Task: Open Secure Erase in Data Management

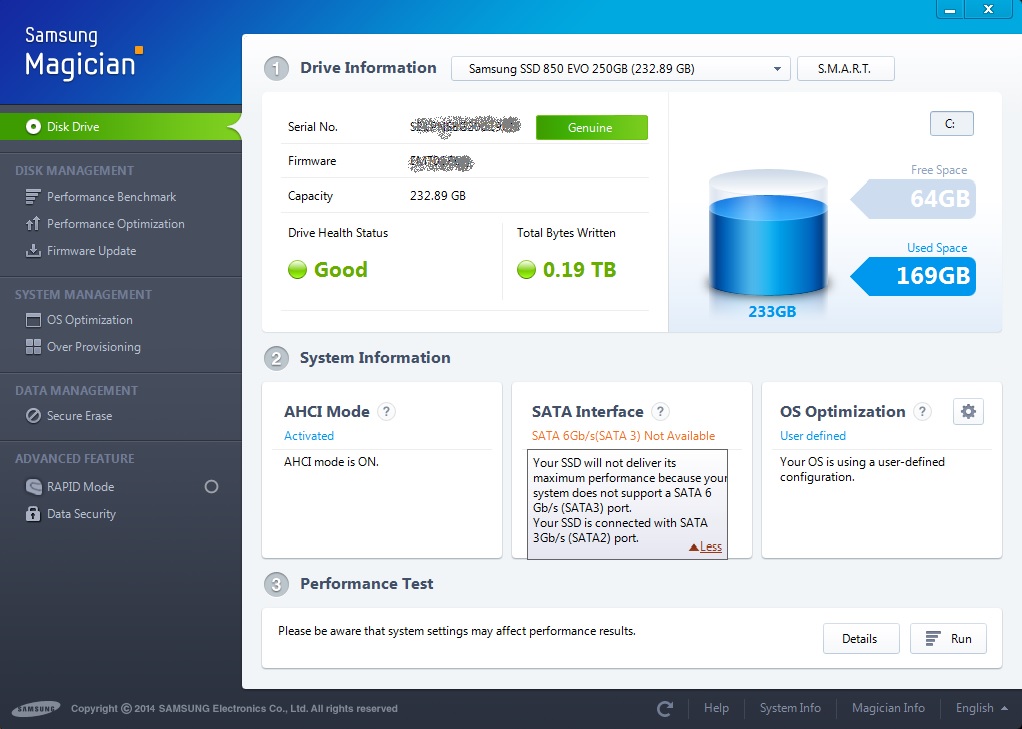Action: (79, 416)
